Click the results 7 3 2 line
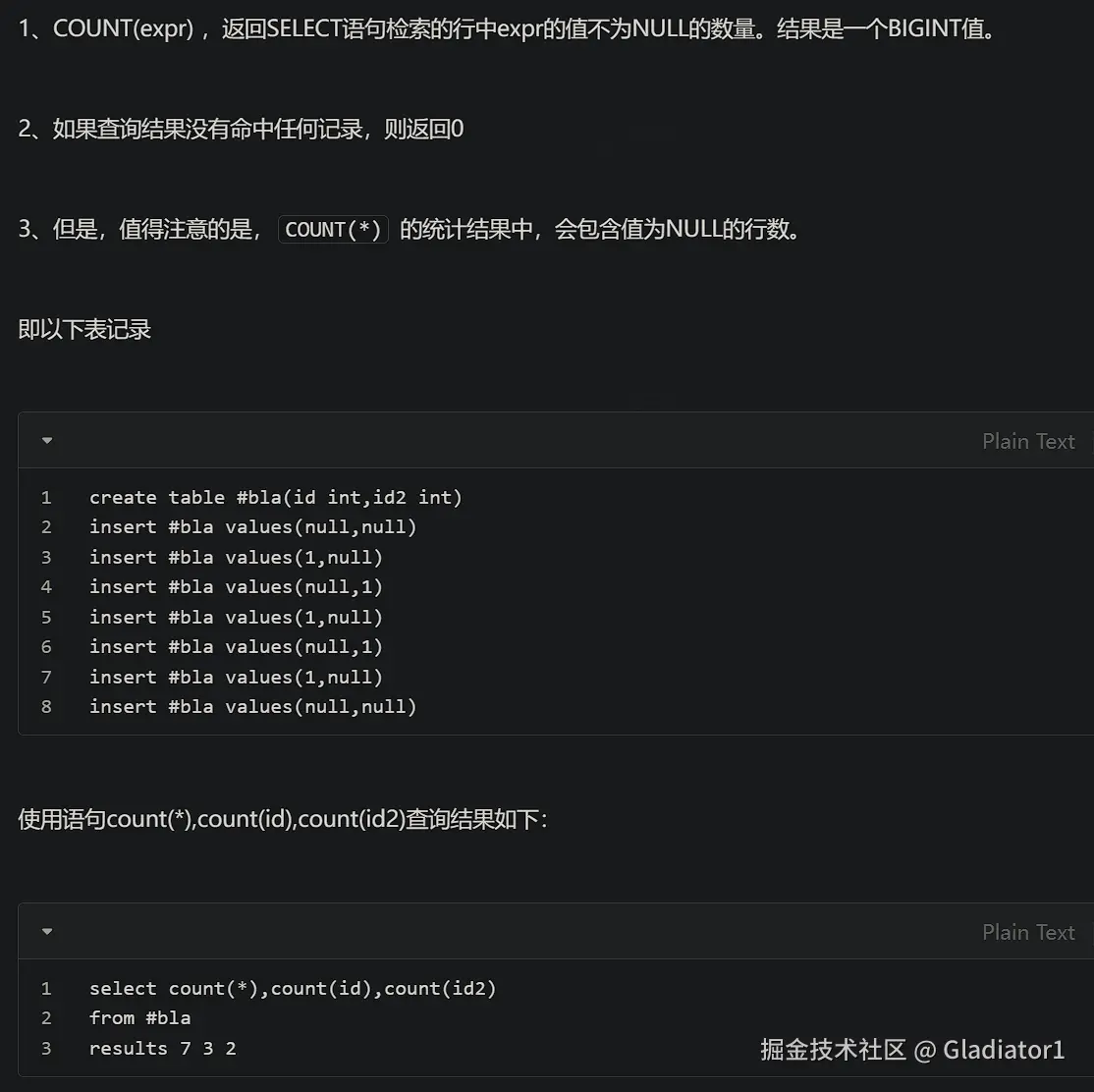This screenshot has height=1092, width=1094. coord(163,1048)
